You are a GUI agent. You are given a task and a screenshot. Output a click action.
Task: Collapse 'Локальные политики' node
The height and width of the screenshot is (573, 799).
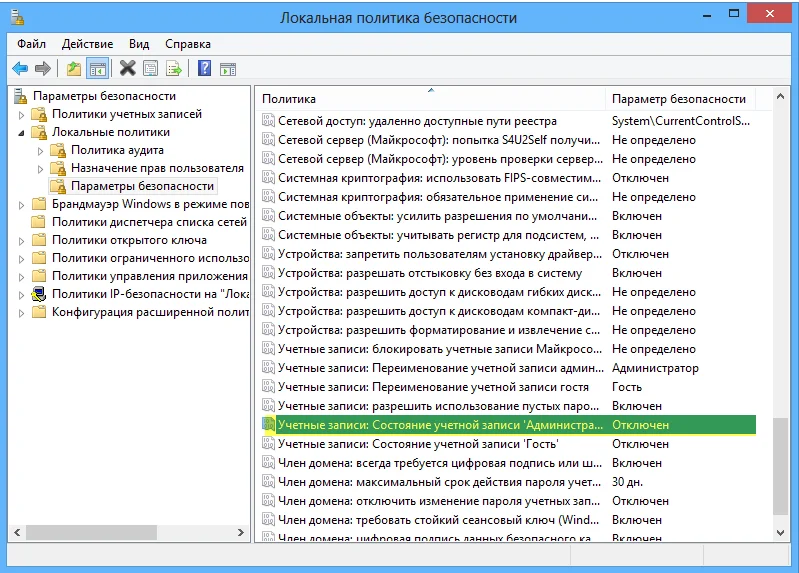point(21,133)
